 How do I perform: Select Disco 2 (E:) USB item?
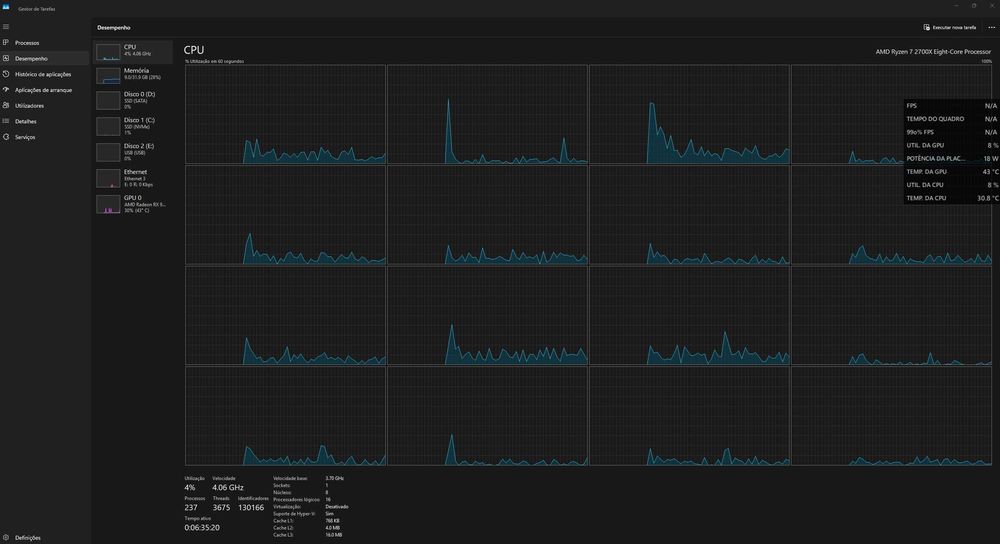pos(133,152)
